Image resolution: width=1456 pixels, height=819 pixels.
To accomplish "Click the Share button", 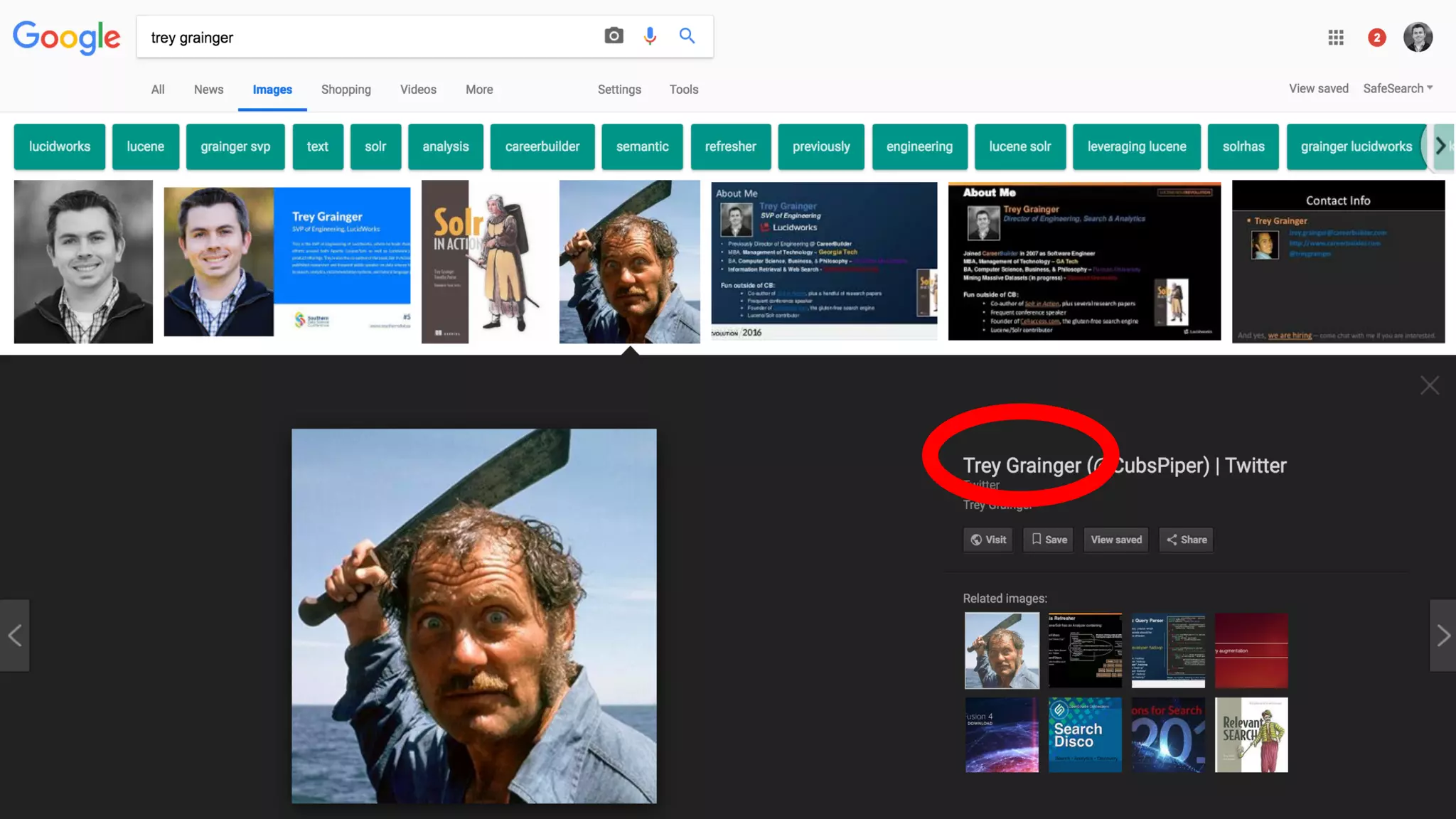I will (1186, 540).
